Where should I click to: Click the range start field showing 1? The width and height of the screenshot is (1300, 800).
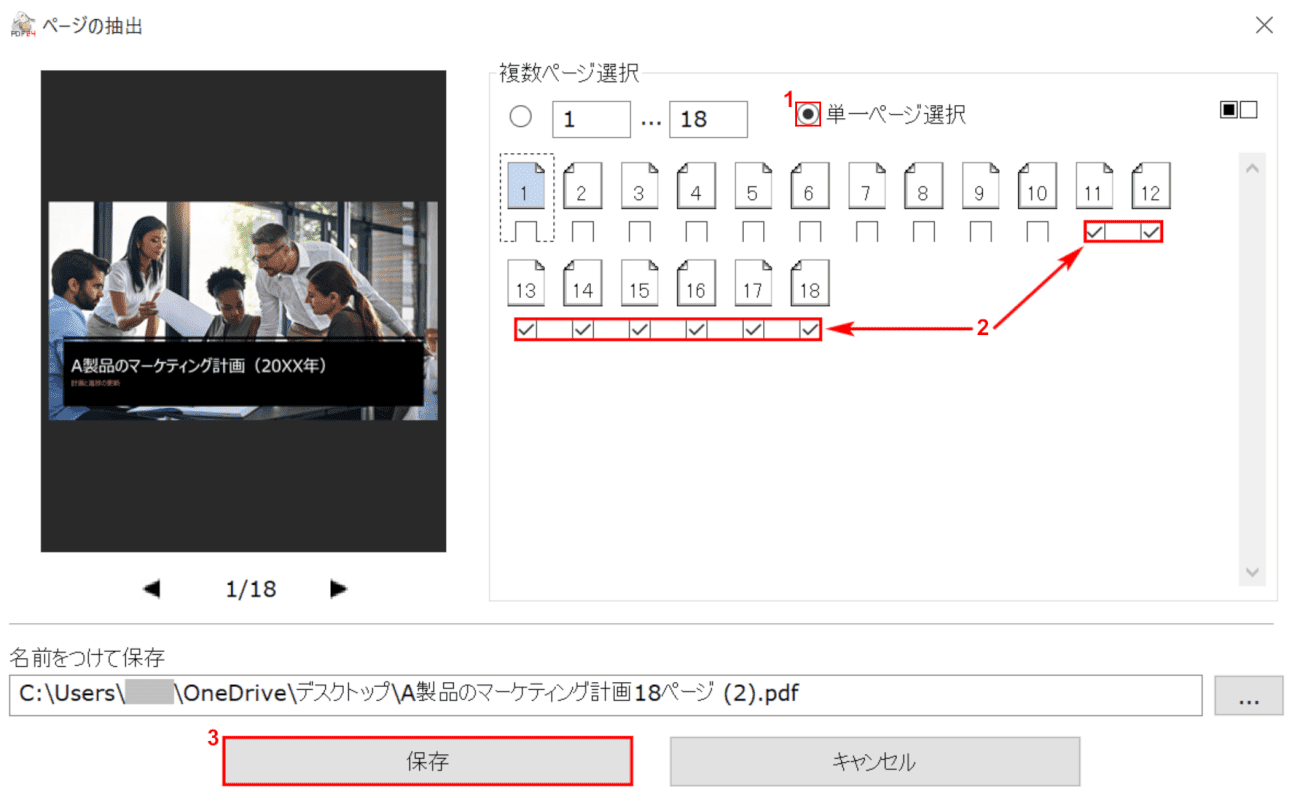coord(592,119)
